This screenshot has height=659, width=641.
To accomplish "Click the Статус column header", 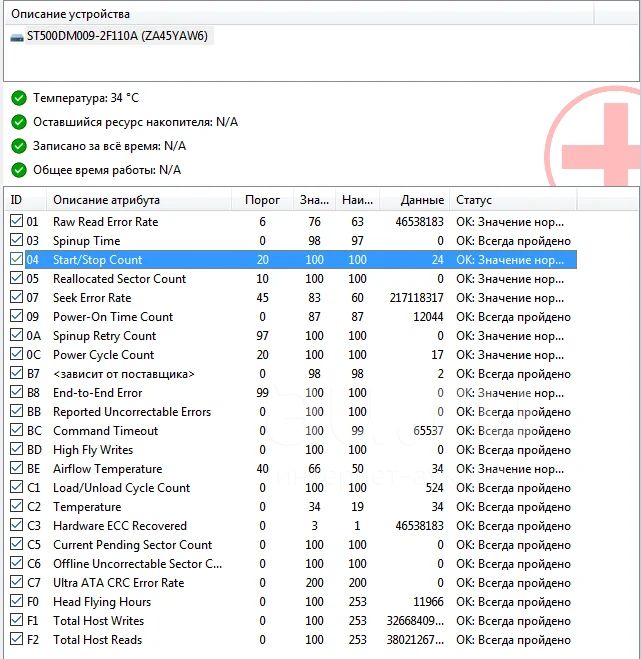I will coord(474,200).
